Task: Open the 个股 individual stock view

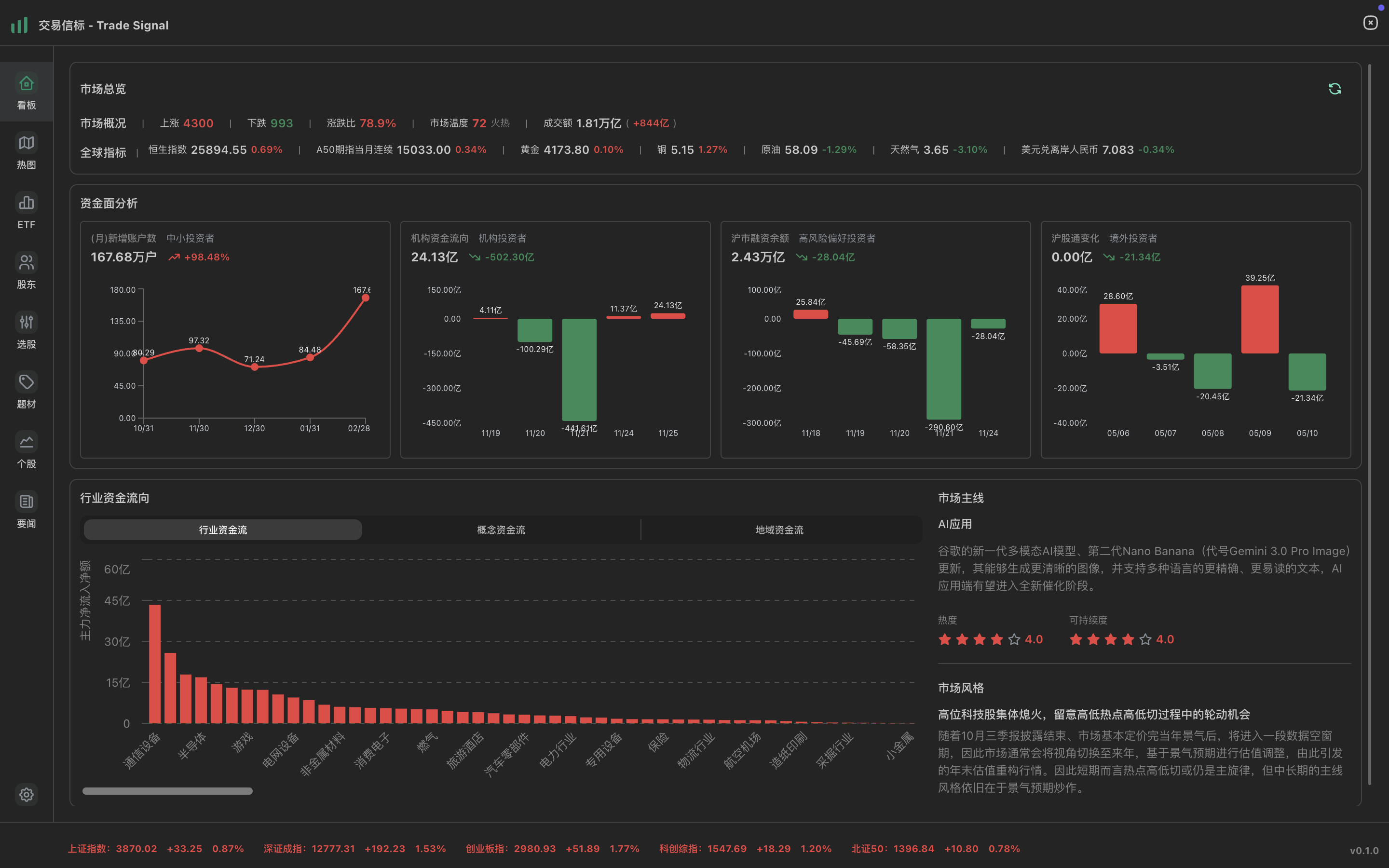Action: (26, 450)
